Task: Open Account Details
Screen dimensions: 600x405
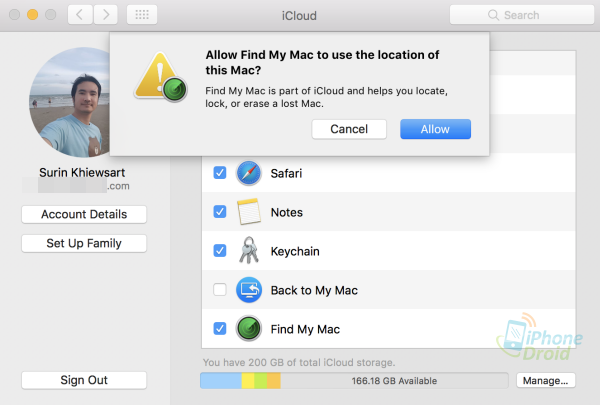Action: 84,214
